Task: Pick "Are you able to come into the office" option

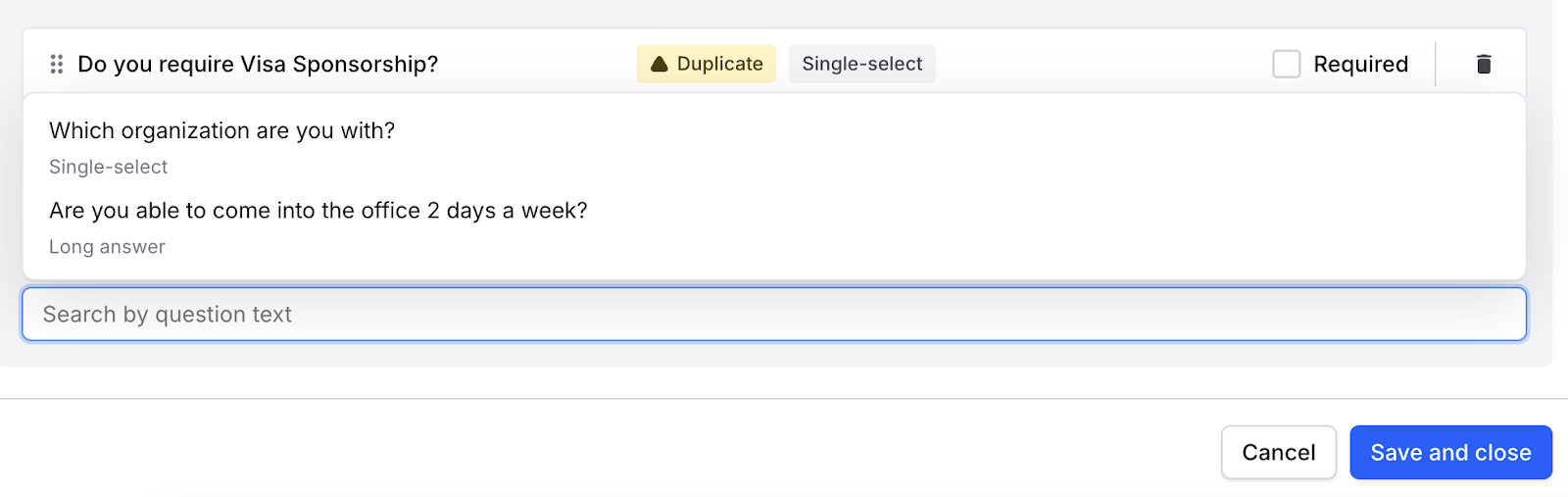Action: [774, 227]
